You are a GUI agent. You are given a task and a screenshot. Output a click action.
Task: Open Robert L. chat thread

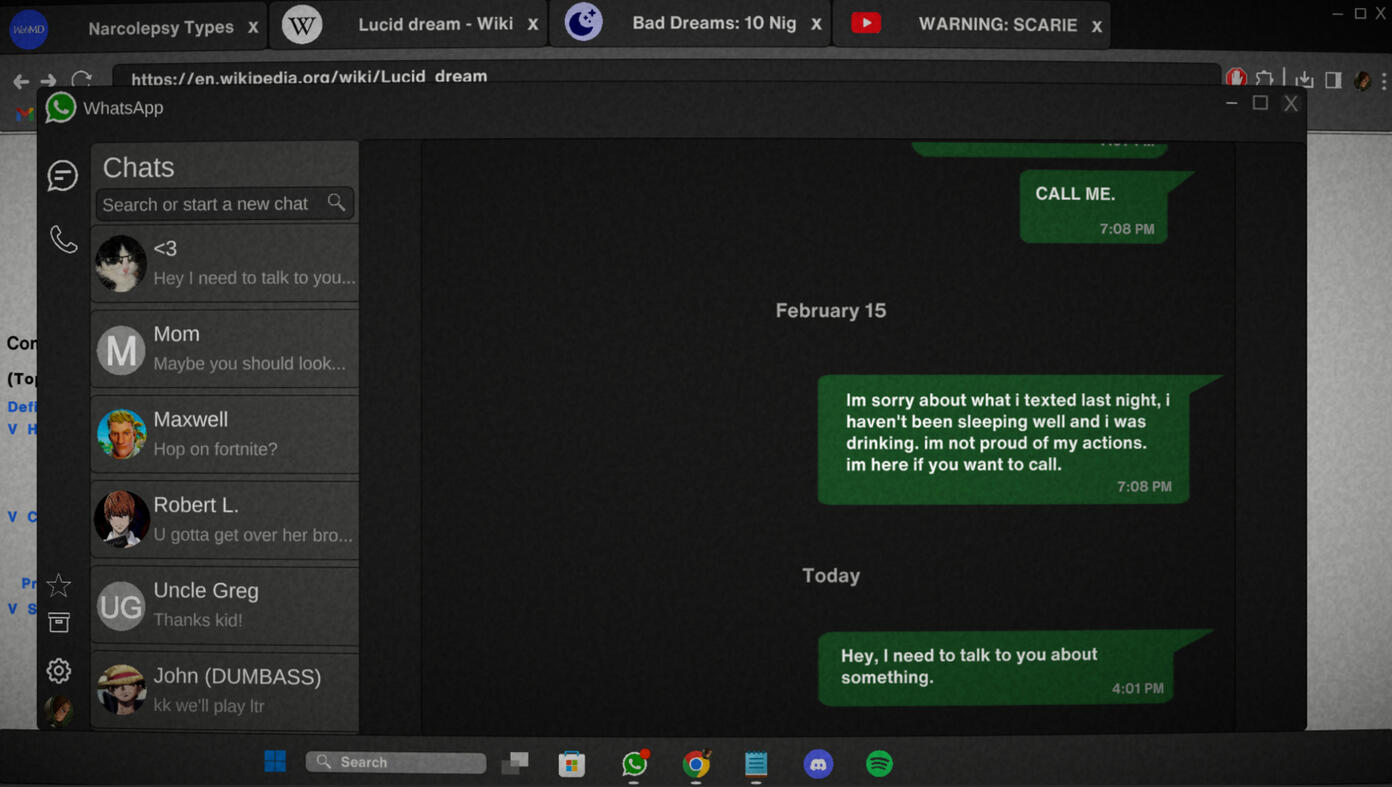tap(225, 520)
